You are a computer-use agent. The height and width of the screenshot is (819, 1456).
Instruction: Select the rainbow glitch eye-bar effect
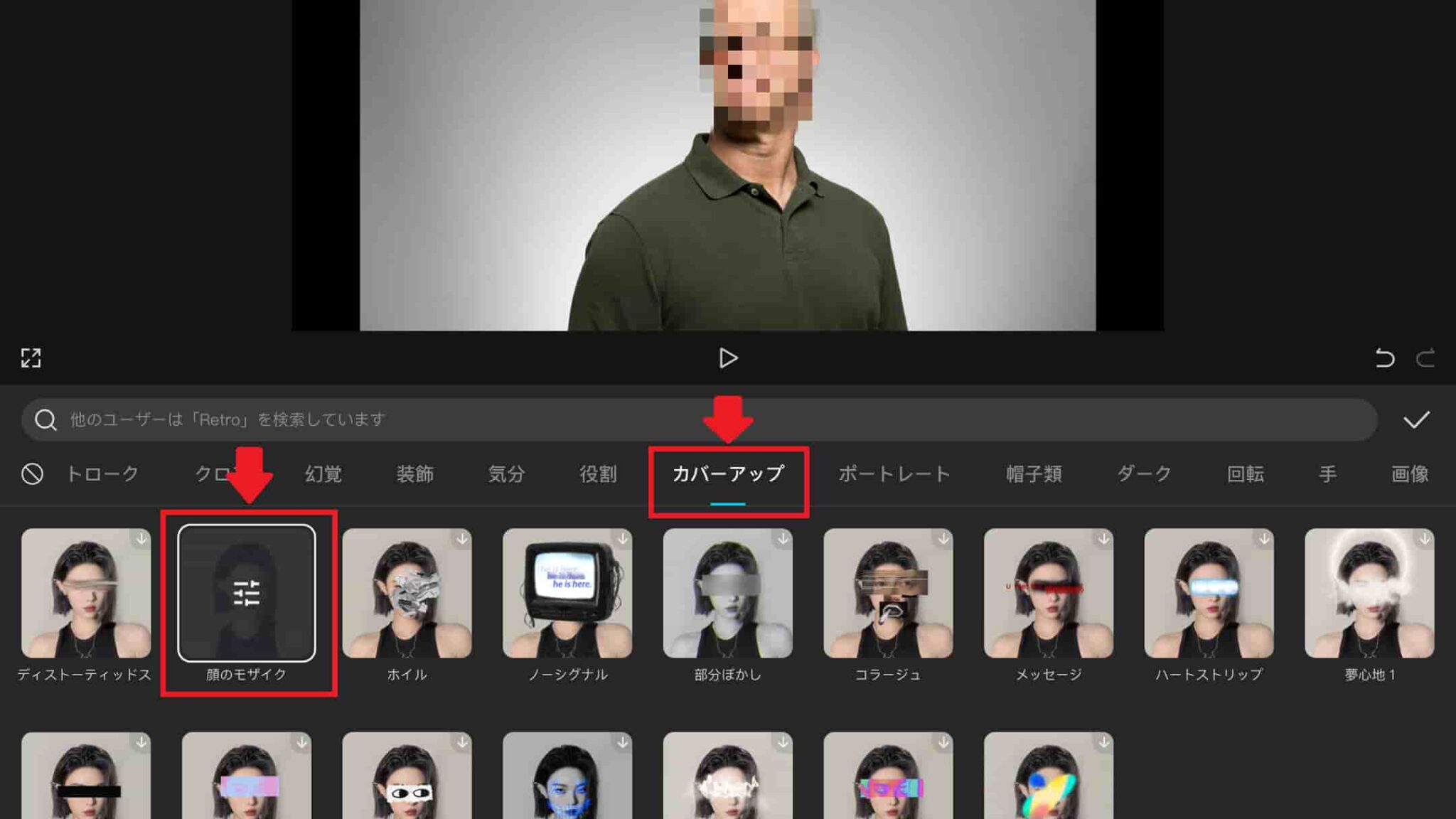pyautogui.click(x=888, y=776)
